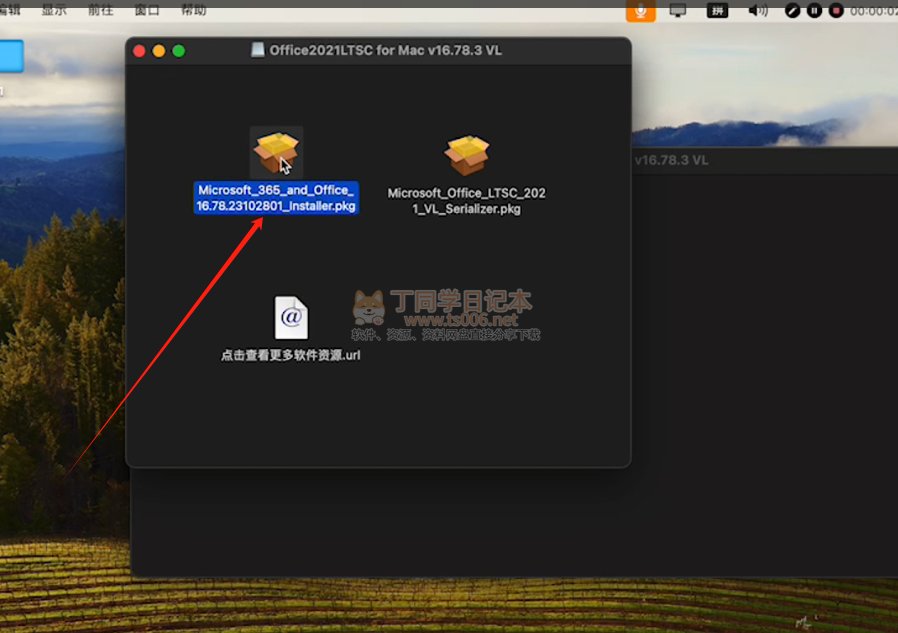Open the 窗口 menu
This screenshot has width=898, height=633.
coord(147,10)
